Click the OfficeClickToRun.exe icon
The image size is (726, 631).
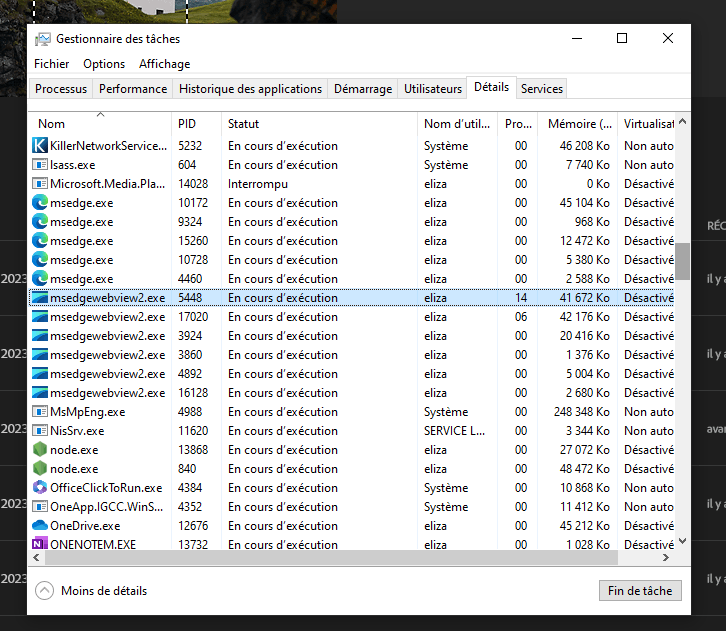pyautogui.click(x=40, y=487)
